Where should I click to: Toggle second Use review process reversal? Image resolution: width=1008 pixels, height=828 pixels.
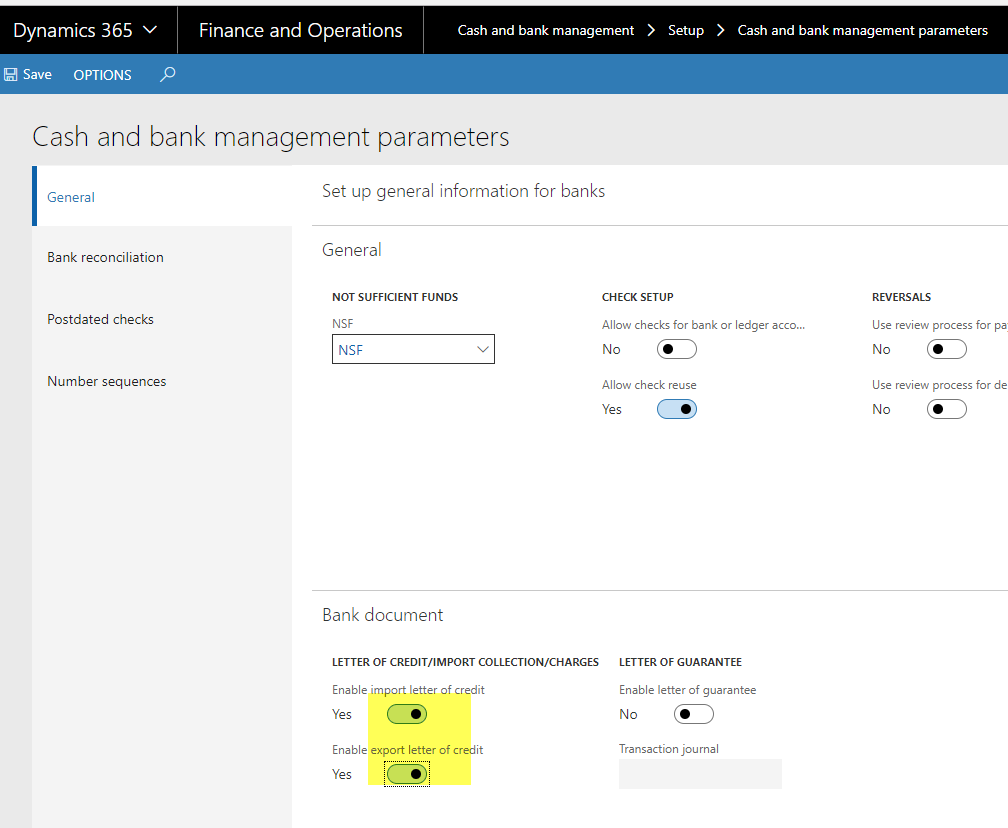pos(947,409)
